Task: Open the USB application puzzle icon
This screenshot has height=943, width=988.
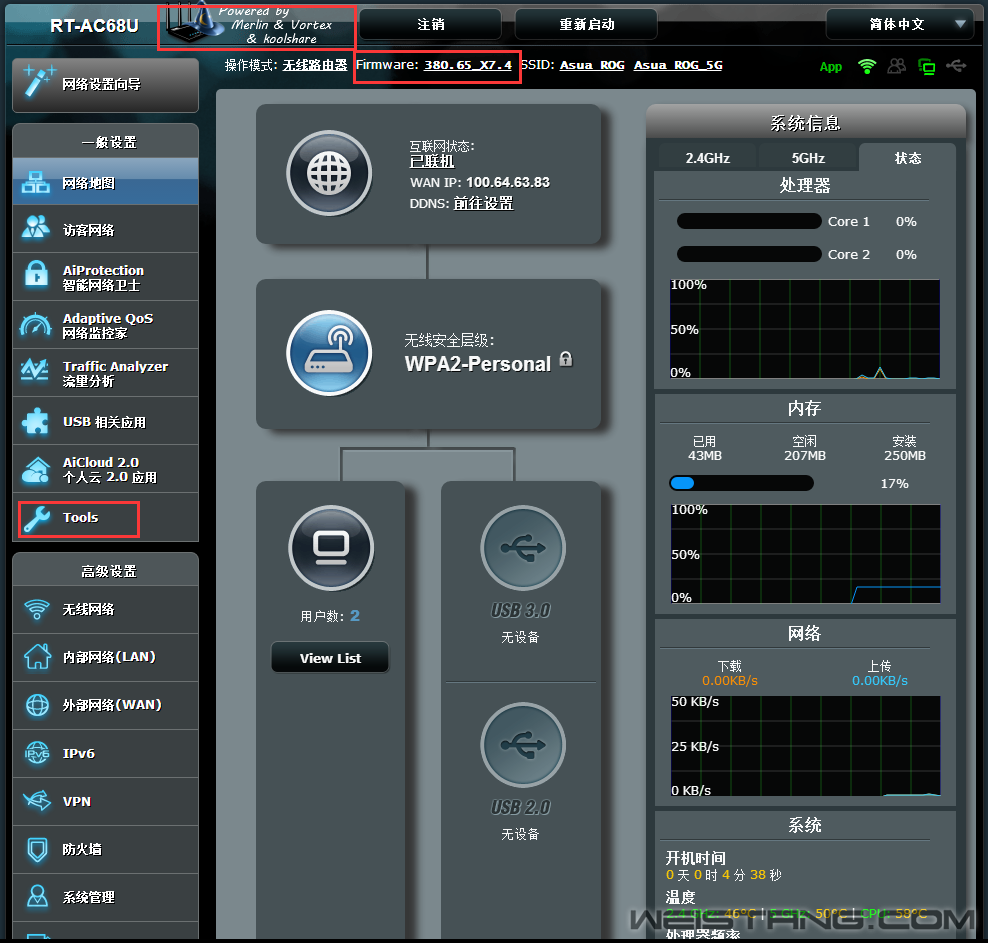Action: pos(35,421)
